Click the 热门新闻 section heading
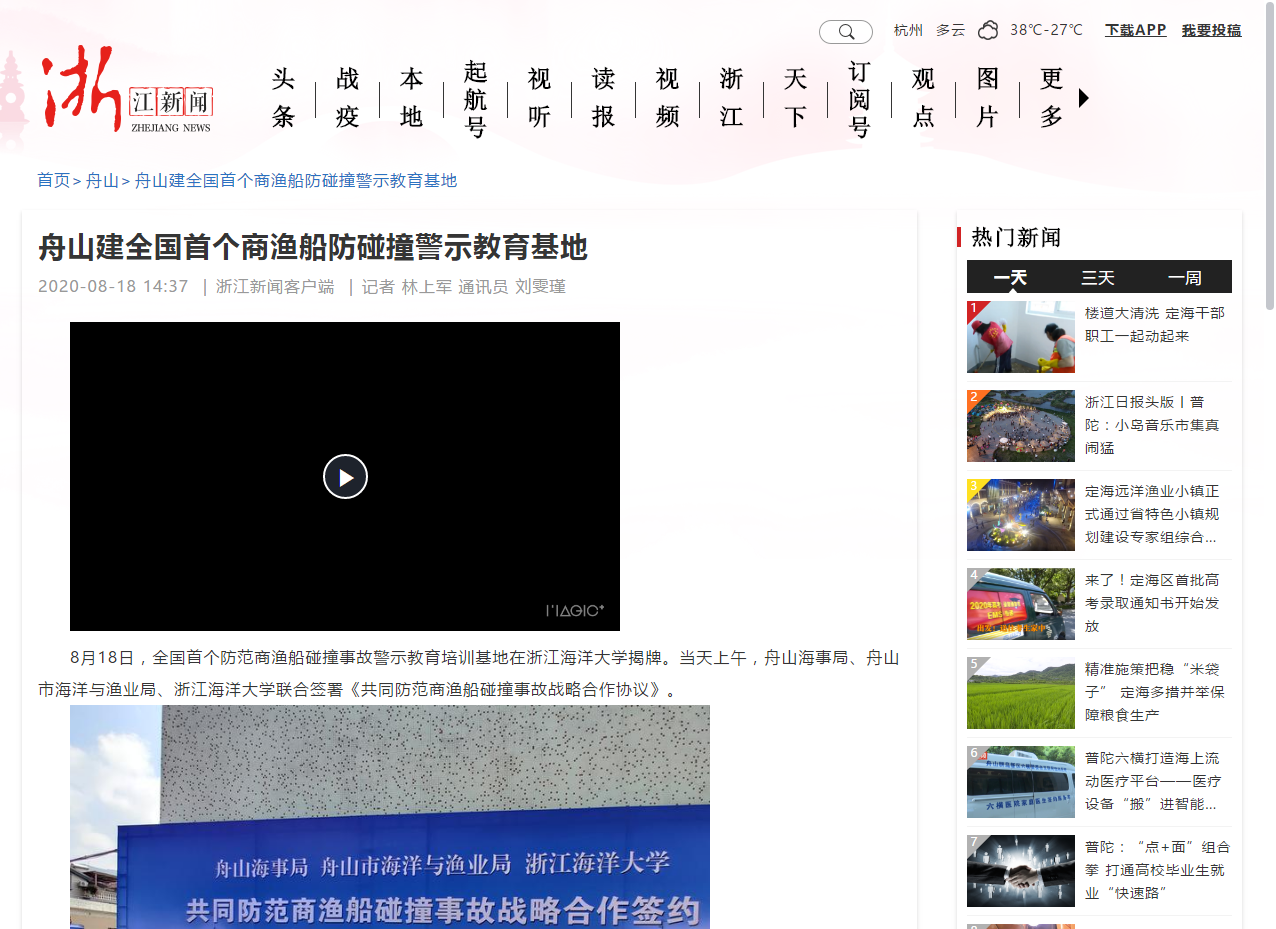This screenshot has width=1276, height=929. tap(1016, 237)
